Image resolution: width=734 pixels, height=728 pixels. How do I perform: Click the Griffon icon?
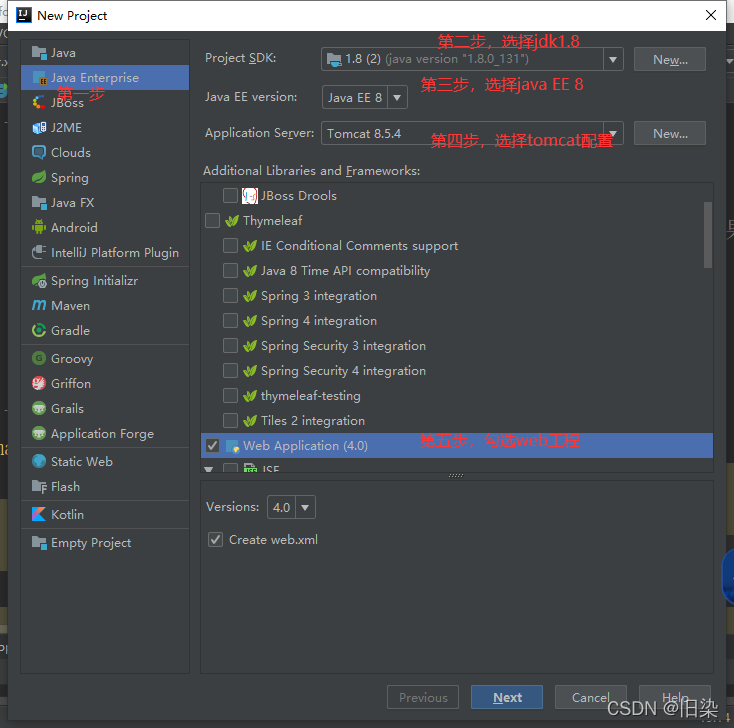tap(39, 383)
